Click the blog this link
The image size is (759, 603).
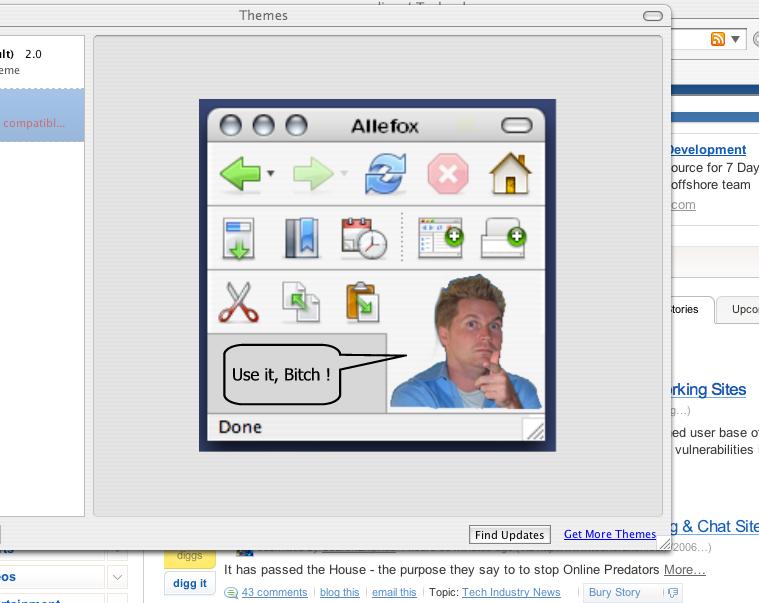pyautogui.click(x=340, y=592)
